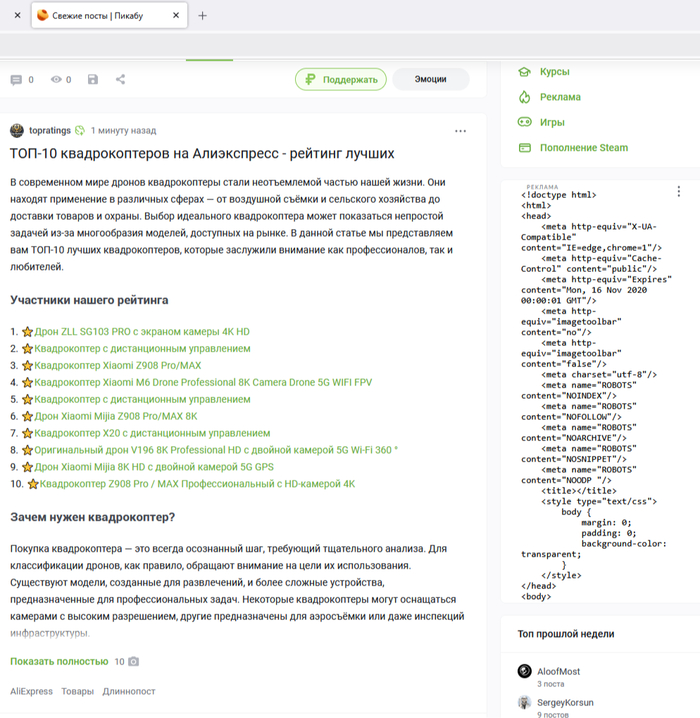This screenshot has height=718, width=700.
Task: Click the camera icon next to 10
Action: (133, 662)
